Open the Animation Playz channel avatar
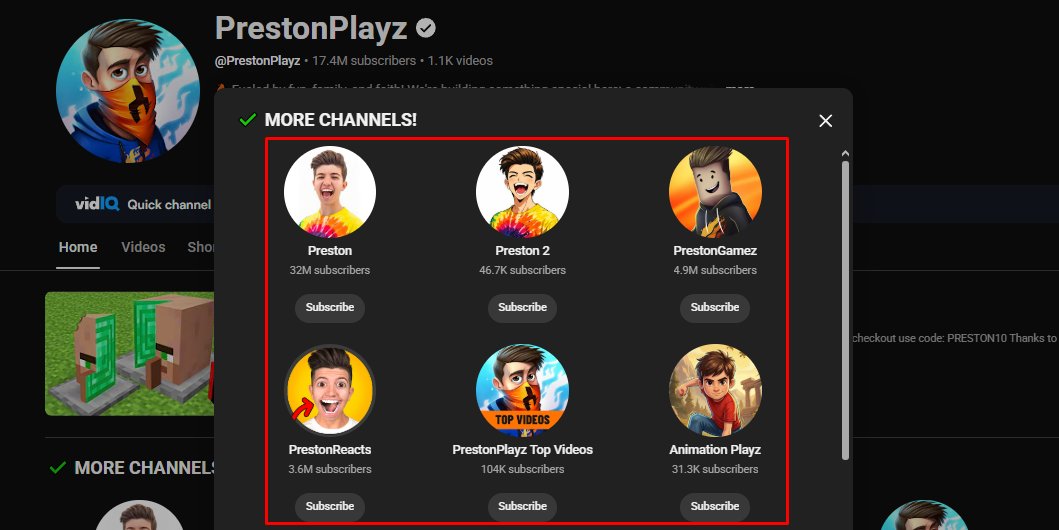1059x530 pixels. [x=715, y=391]
